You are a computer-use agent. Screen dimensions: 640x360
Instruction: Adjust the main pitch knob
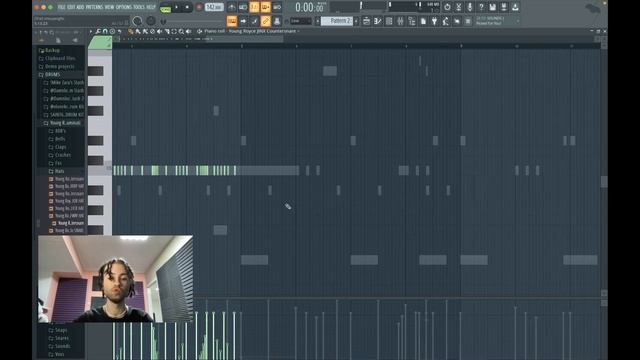click(151, 21)
